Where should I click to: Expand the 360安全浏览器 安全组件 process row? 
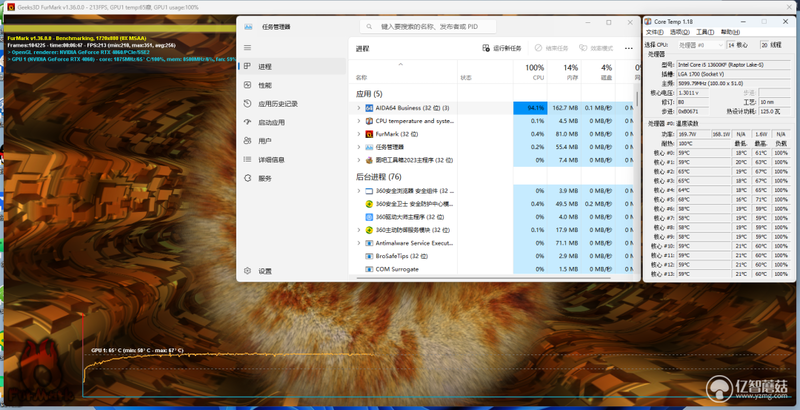pyautogui.click(x=359, y=191)
